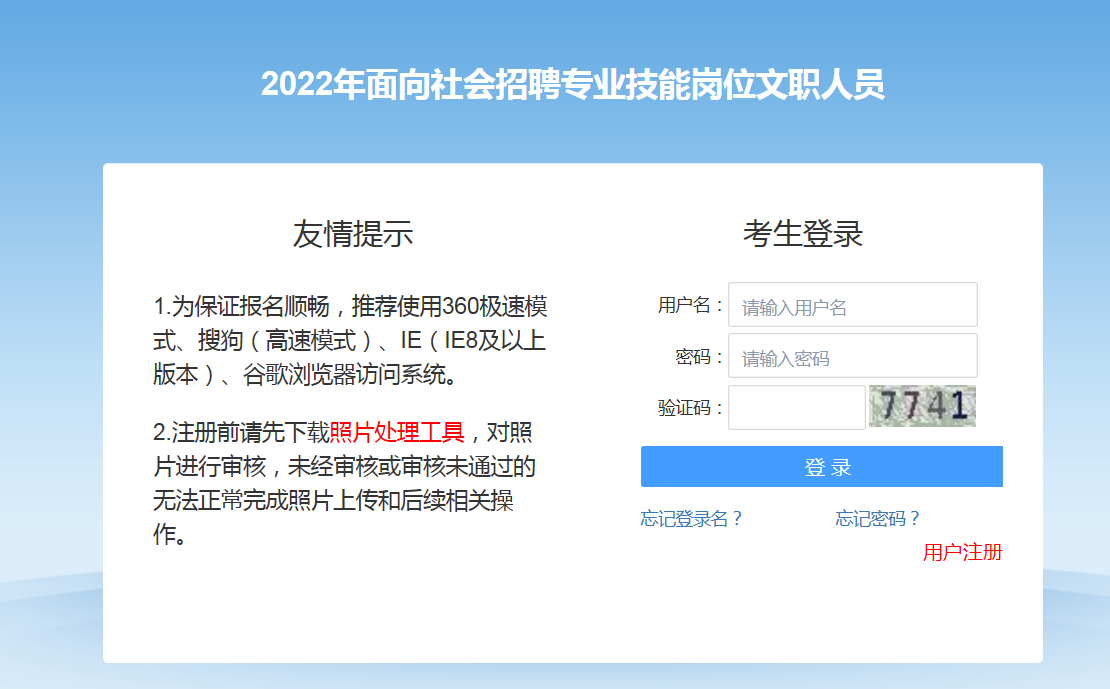Select the 友情提示 heading

click(353, 234)
